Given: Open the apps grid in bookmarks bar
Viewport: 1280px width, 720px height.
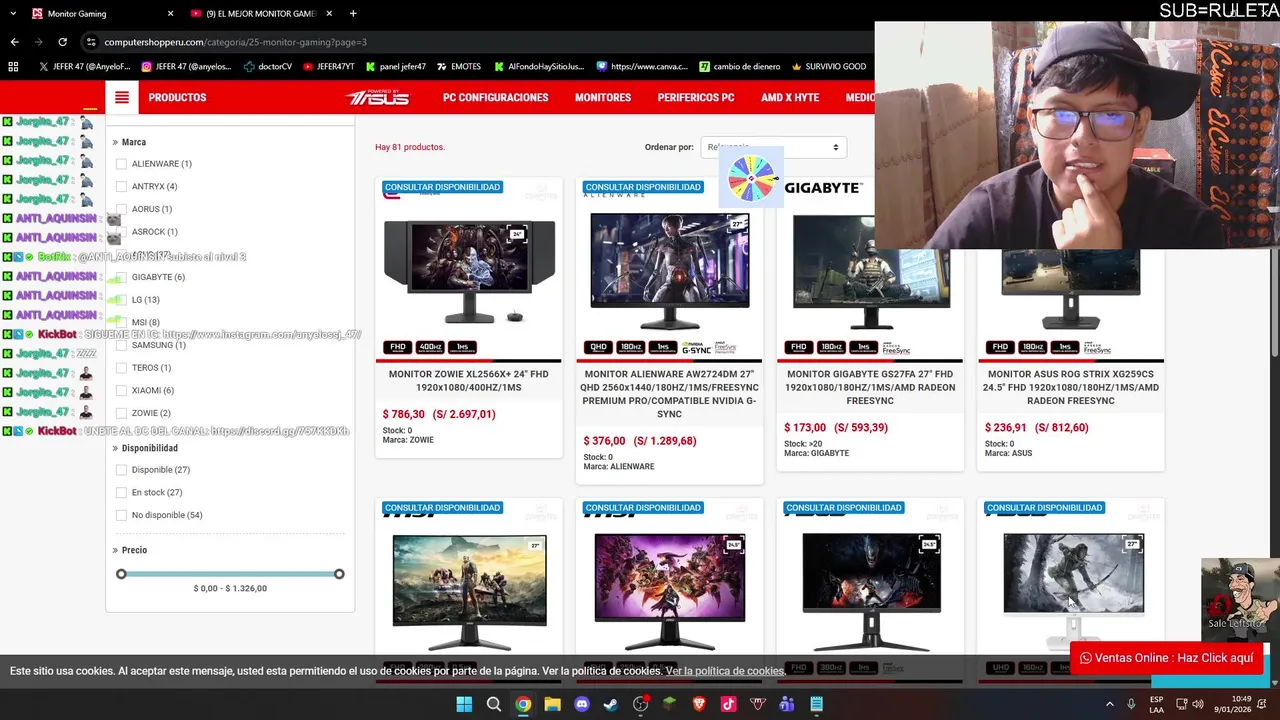Looking at the screenshot, I should click(x=13, y=67).
